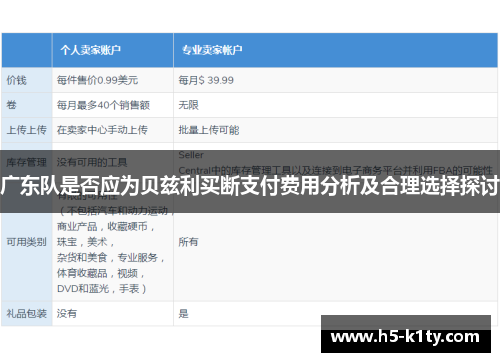The height and width of the screenshot is (362, 500).
Task: Click the 礼品包装 row label
Action: pos(26,314)
